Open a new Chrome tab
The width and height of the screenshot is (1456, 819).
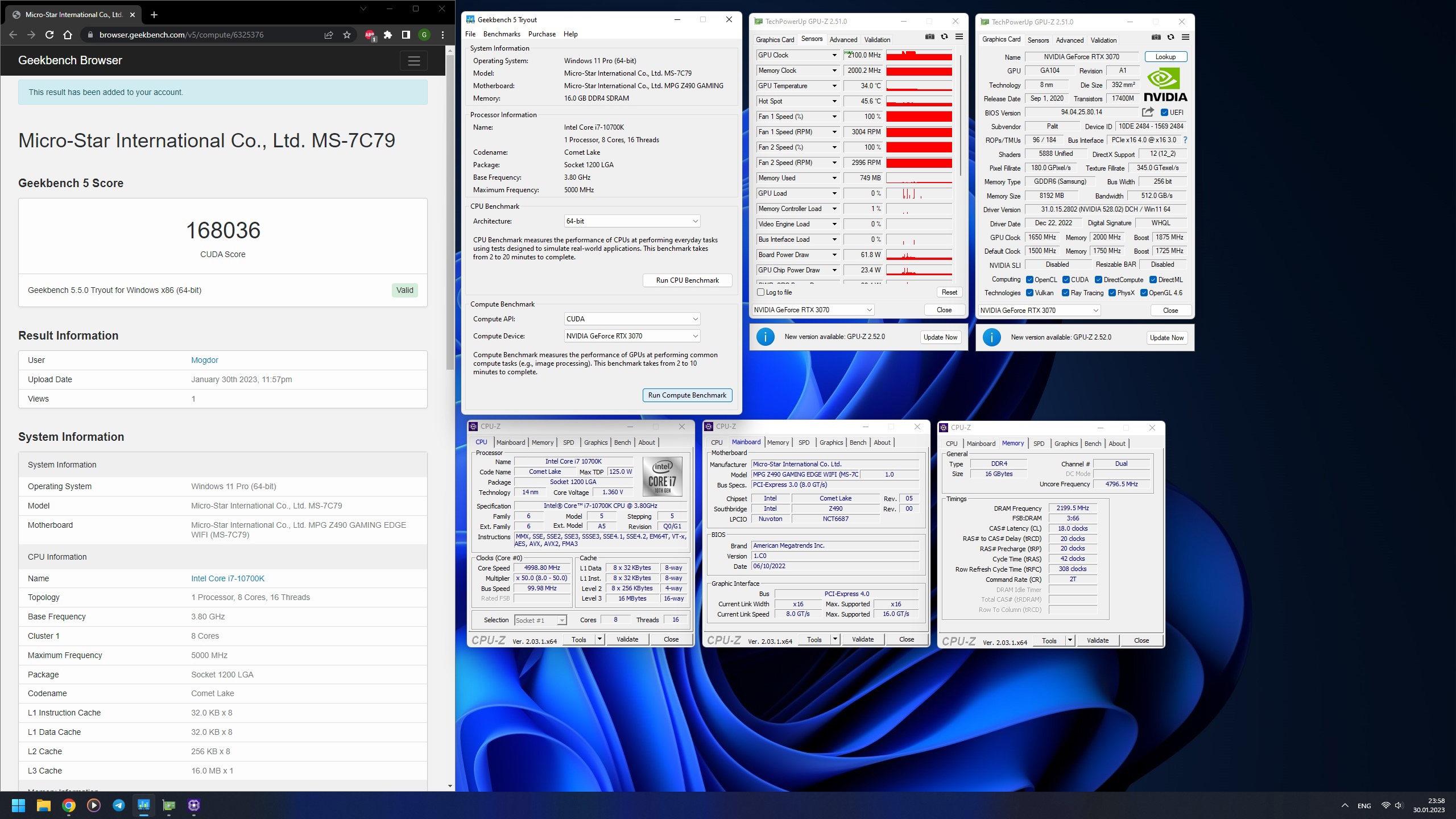pyautogui.click(x=154, y=15)
